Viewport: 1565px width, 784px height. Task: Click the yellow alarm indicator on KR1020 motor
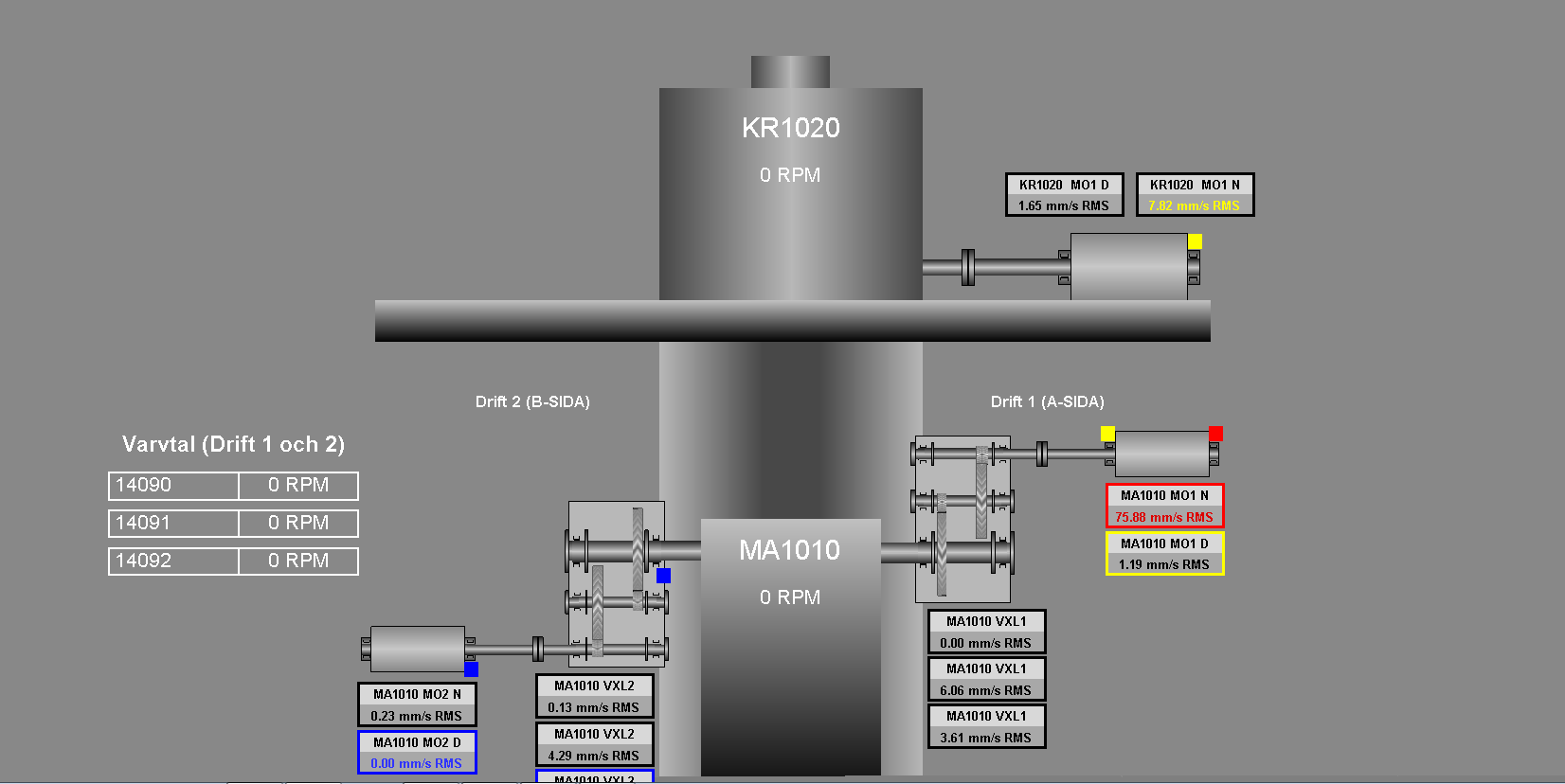[x=1195, y=241]
